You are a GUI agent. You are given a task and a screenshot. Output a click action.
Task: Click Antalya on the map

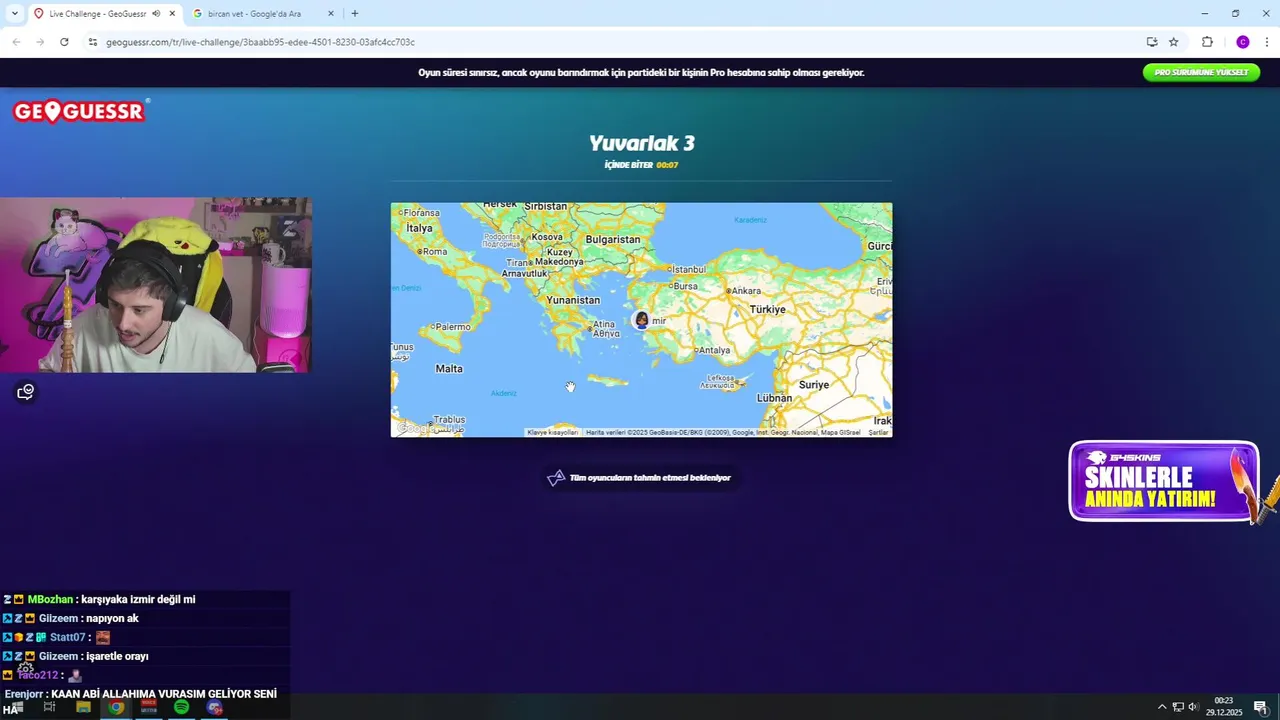(x=713, y=350)
